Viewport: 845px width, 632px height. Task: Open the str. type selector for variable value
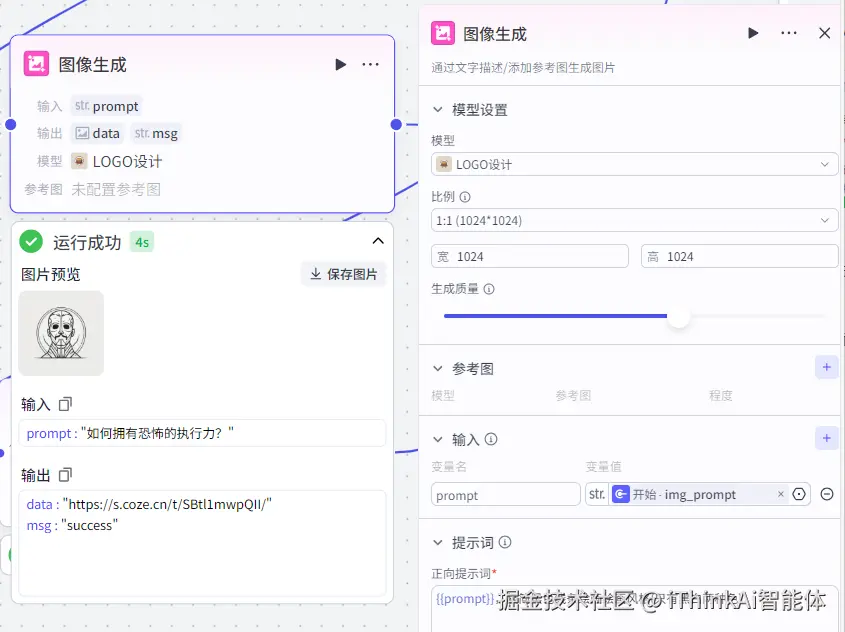(x=597, y=494)
